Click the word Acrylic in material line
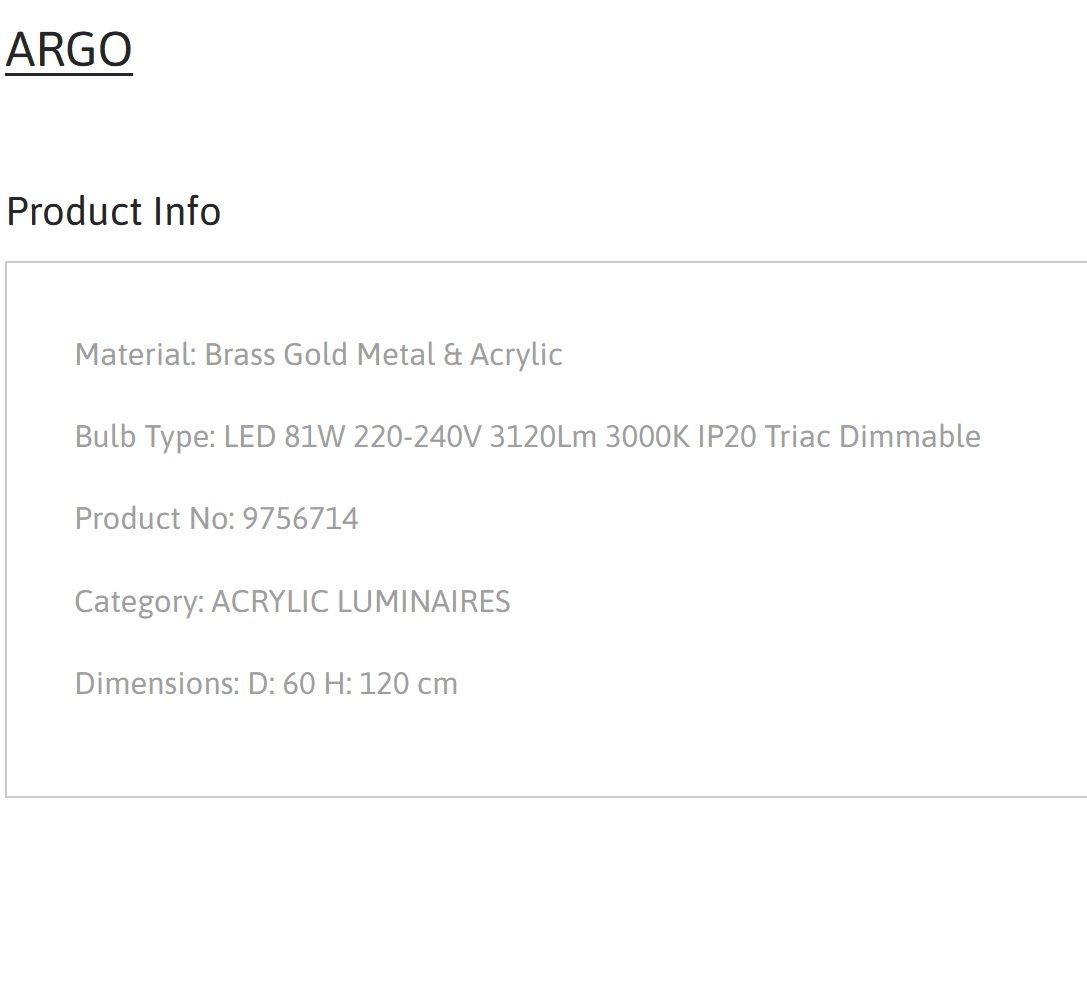 516,356
